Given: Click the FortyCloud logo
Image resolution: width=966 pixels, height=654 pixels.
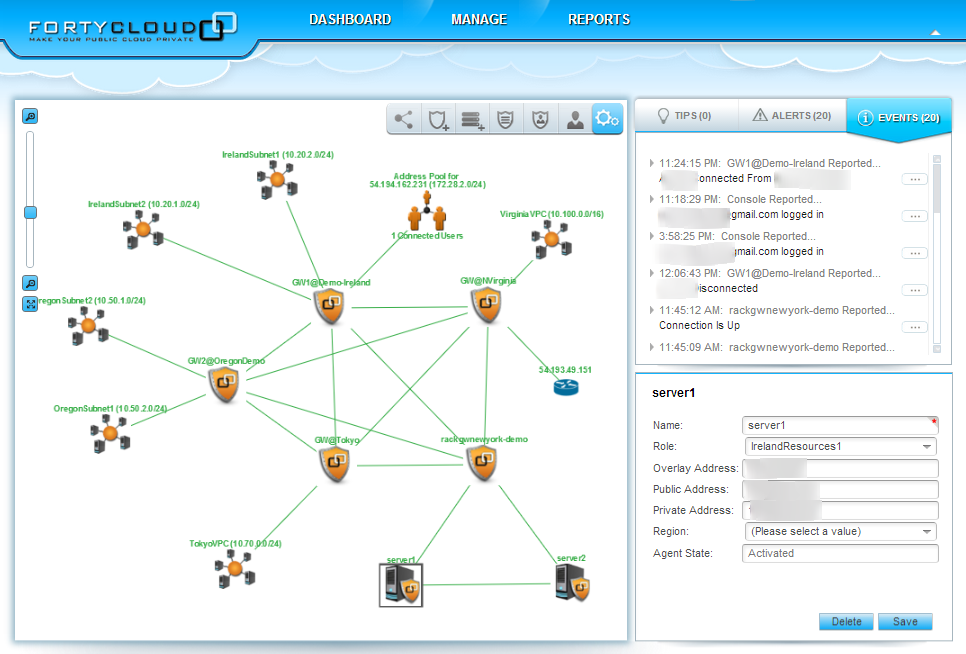Looking at the screenshot, I should 132,28.
